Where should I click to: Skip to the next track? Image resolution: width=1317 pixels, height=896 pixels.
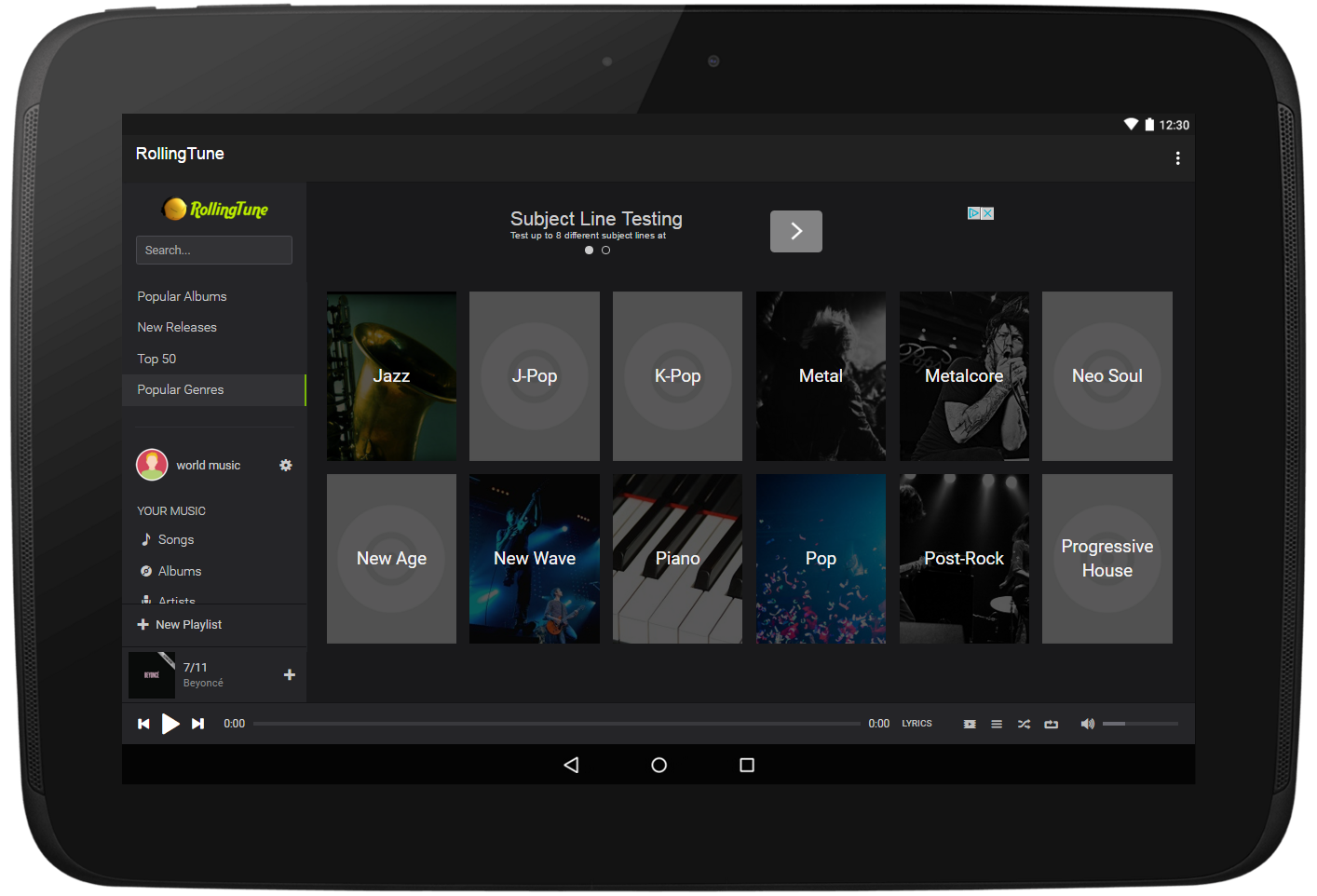[197, 724]
